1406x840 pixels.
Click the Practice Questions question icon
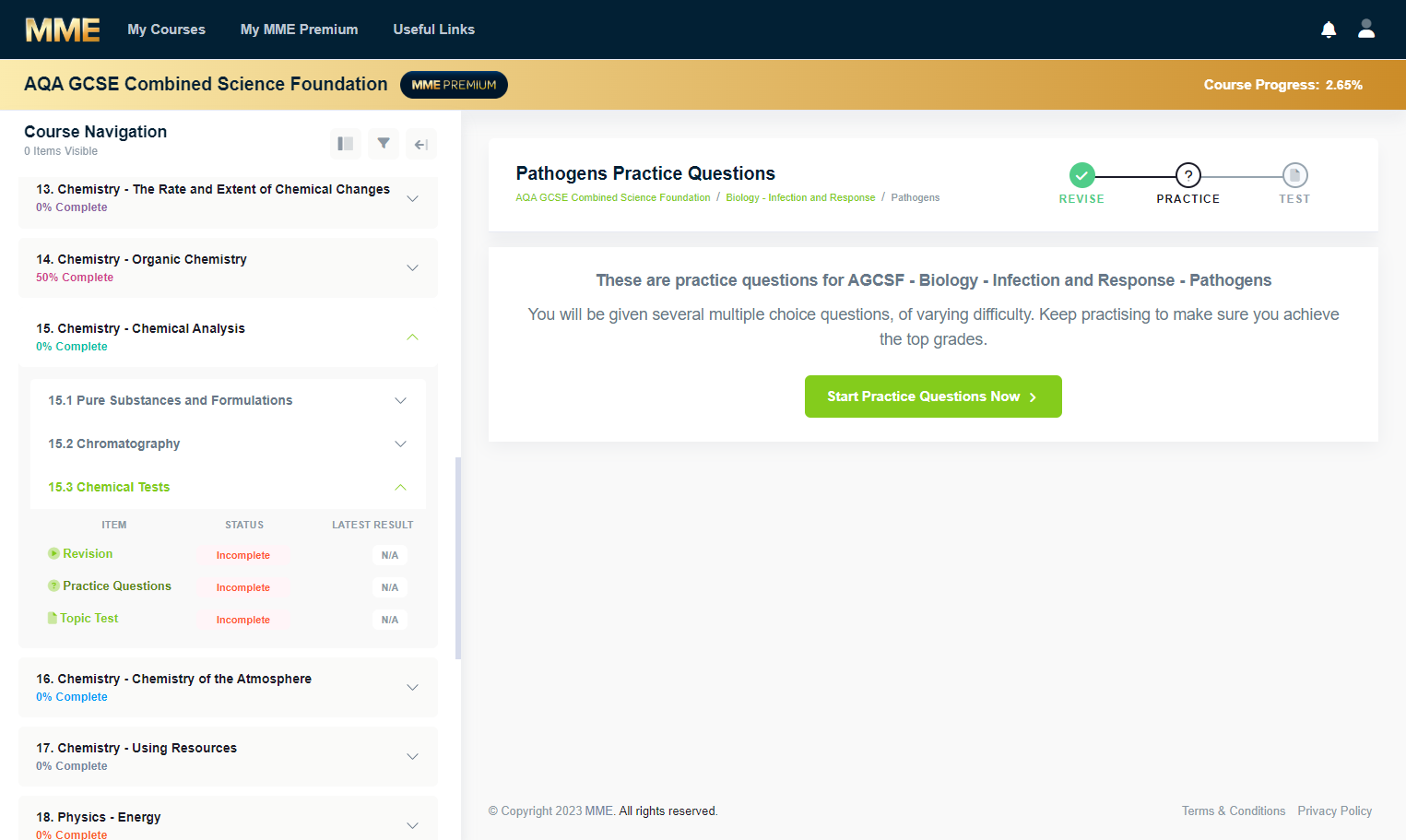[x=53, y=586]
